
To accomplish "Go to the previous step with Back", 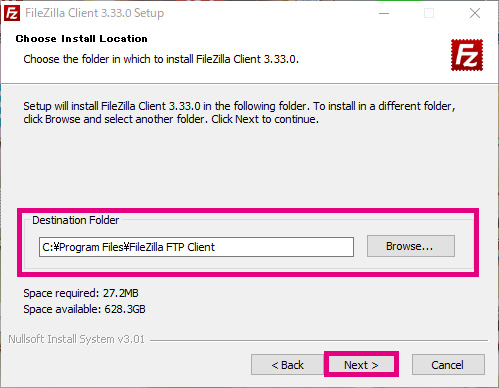I will click(x=287, y=365).
